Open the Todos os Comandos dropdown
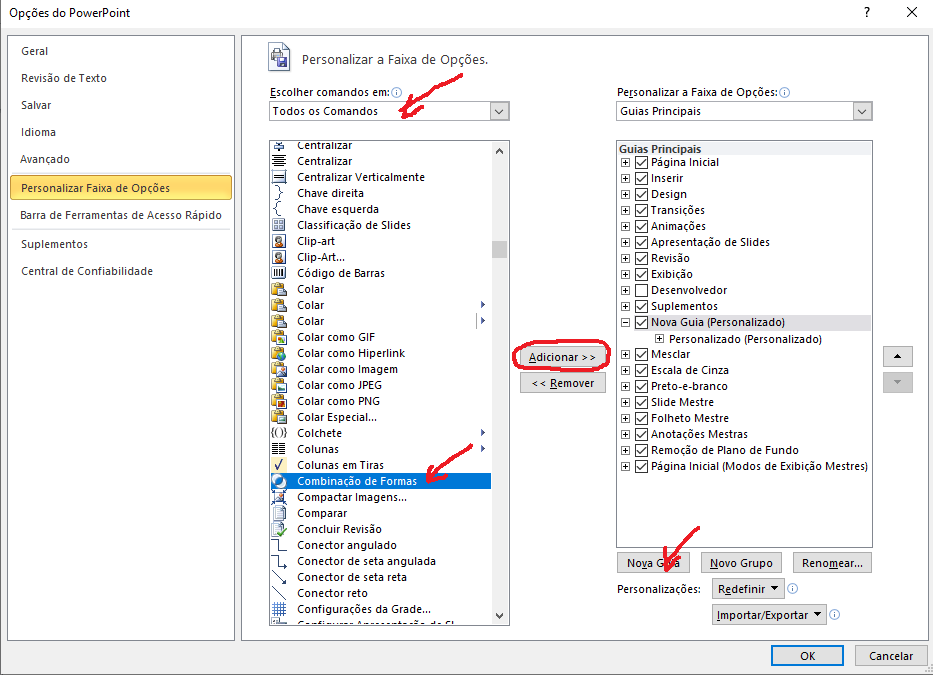This screenshot has height=675, width=933. [x=499, y=111]
